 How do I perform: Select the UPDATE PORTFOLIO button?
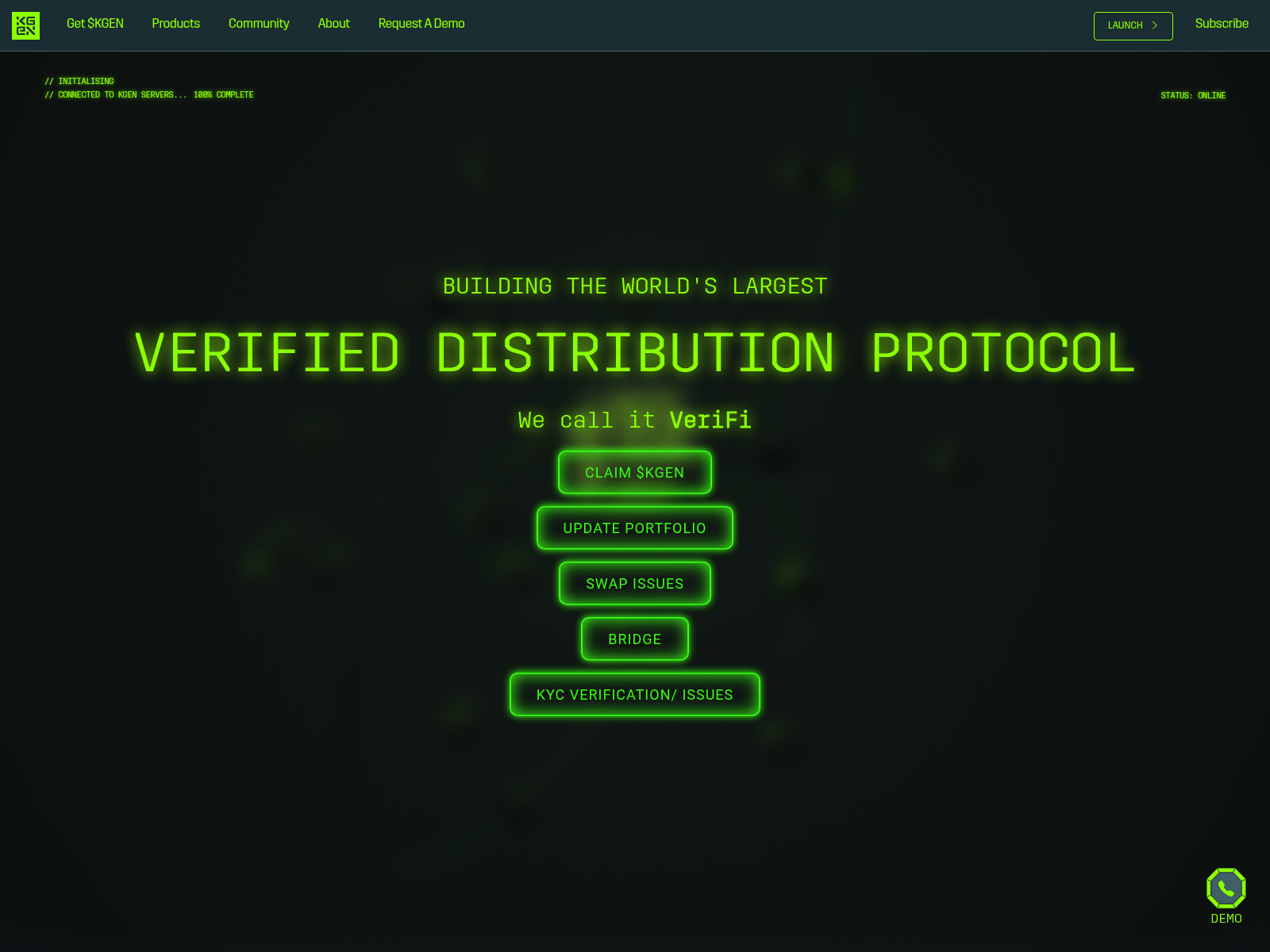click(635, 528)
